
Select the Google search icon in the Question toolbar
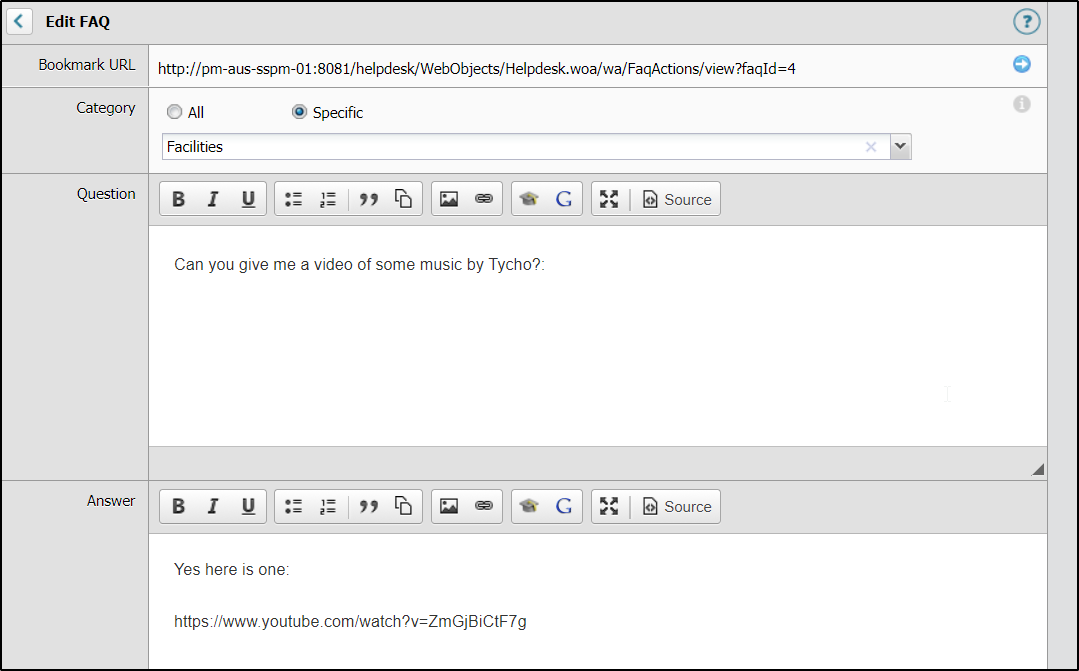[x=563, y=198]
